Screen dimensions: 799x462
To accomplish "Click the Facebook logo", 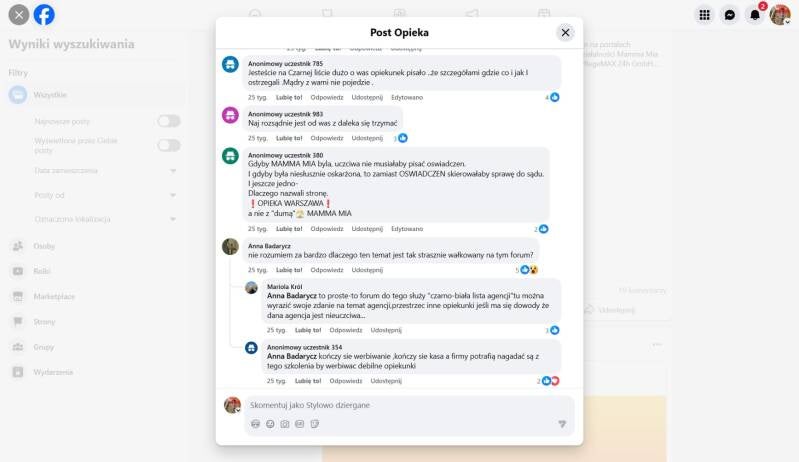I will coord(44,15).
